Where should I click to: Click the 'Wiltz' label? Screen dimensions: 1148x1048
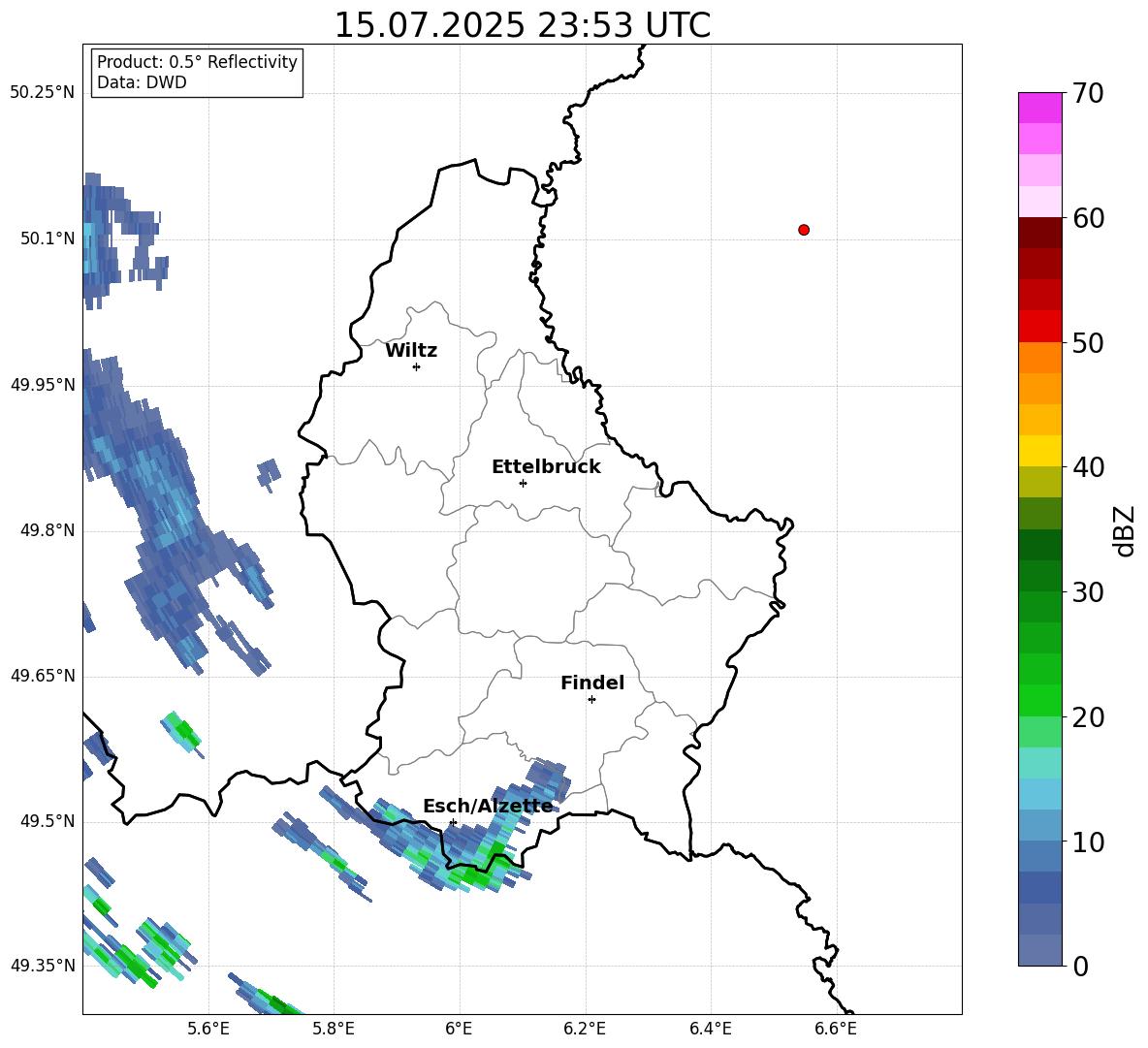(411, 351)
